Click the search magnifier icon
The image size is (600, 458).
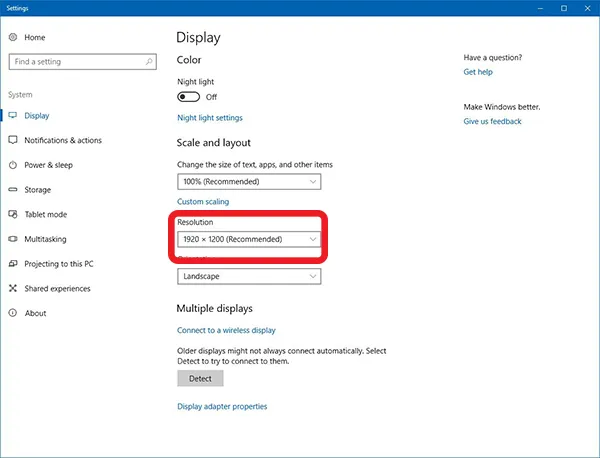(x=149, y=62)
